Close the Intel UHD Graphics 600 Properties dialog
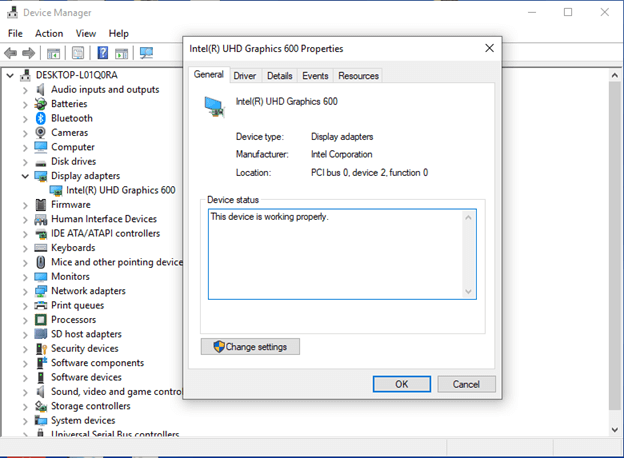Viewport: 624px width, 458px height. click(489, 48)
